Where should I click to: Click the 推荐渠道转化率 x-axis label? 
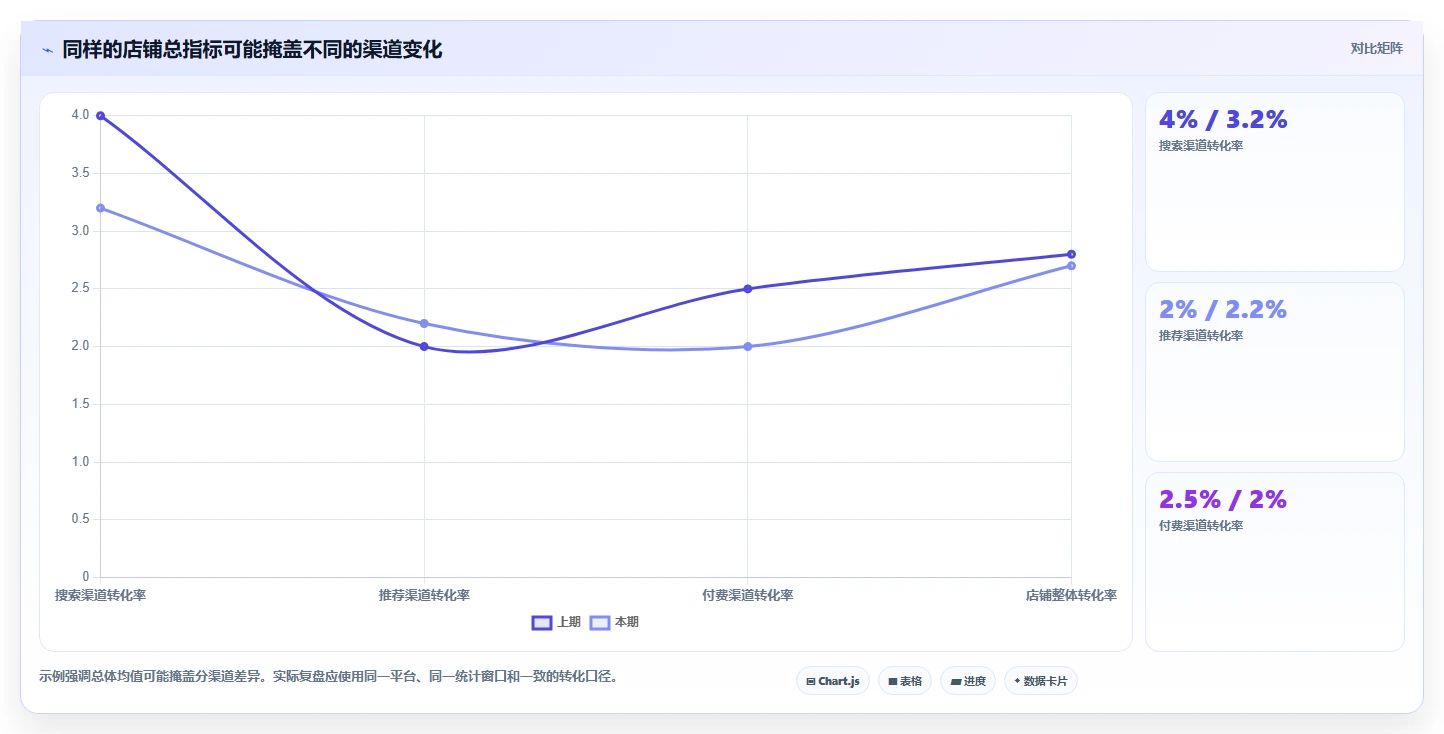pyautogui.click(x=424, y=595)
